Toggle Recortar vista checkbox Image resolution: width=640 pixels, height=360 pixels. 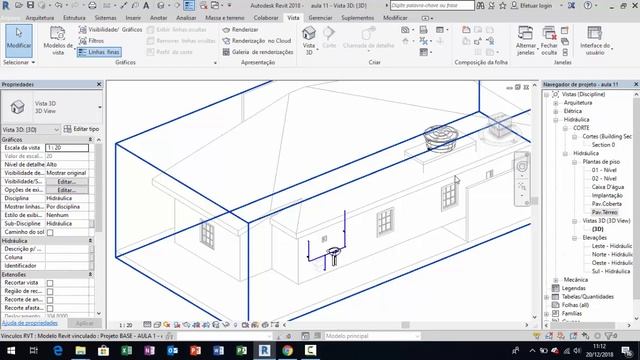coord(50,283)
